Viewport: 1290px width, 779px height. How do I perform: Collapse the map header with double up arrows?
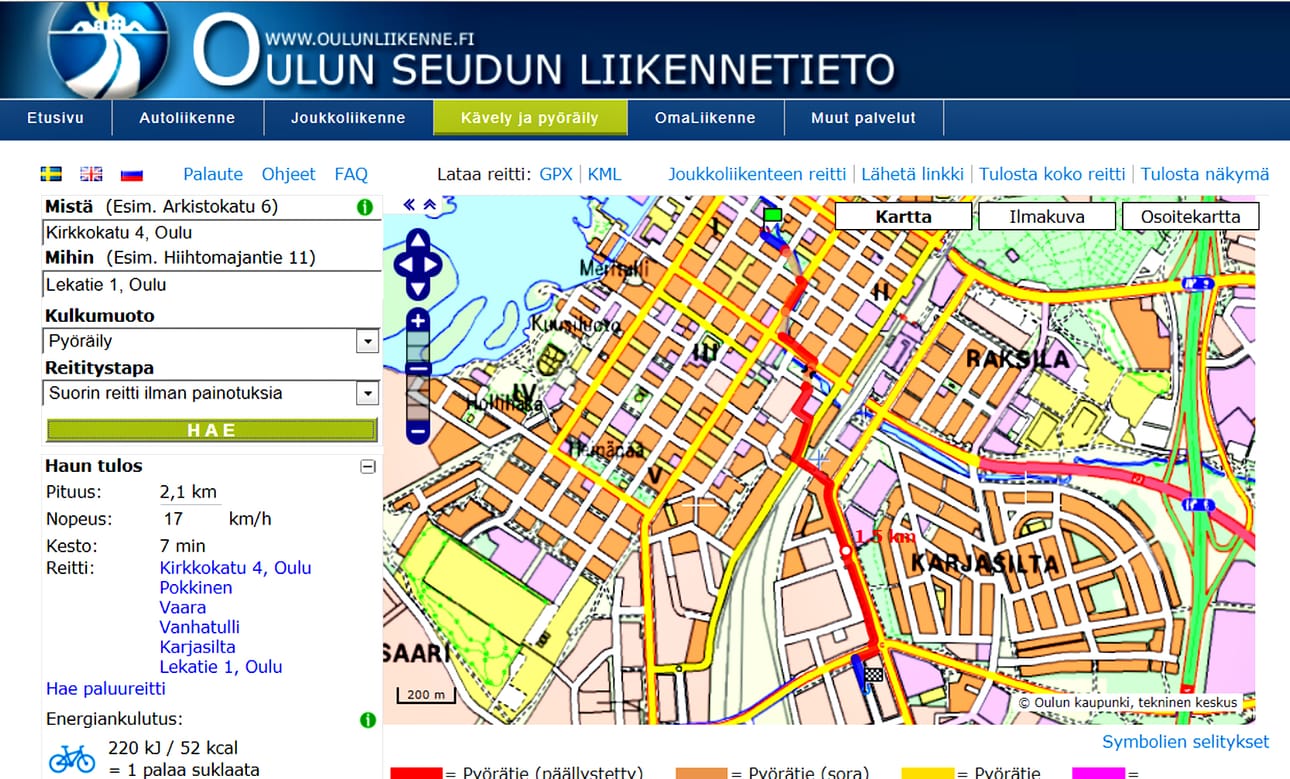429,205
